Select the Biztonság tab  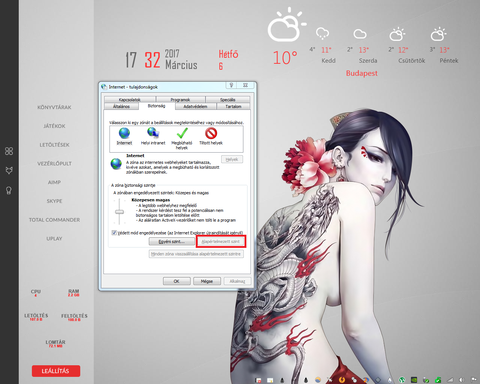[x=156, y=106]
